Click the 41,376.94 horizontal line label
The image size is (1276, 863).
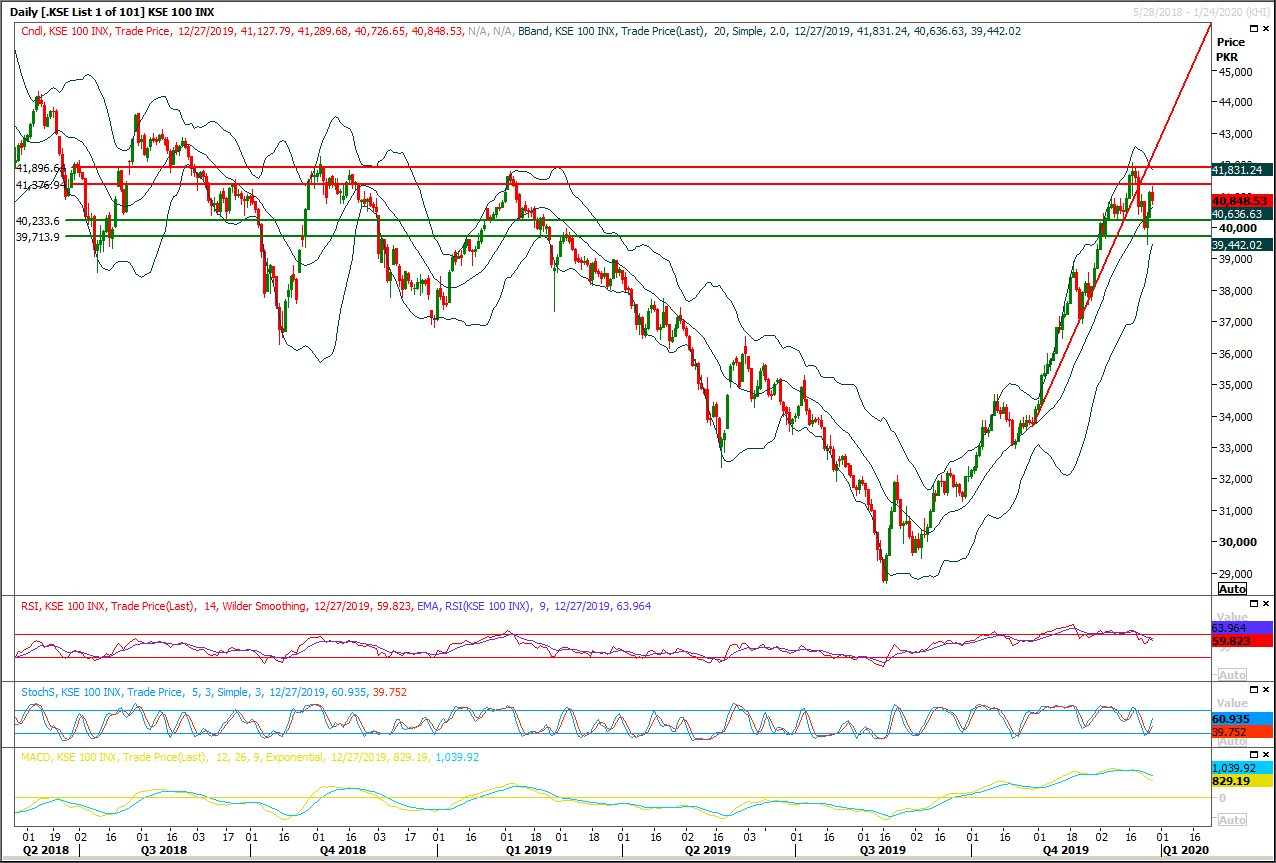coord(40,185)
